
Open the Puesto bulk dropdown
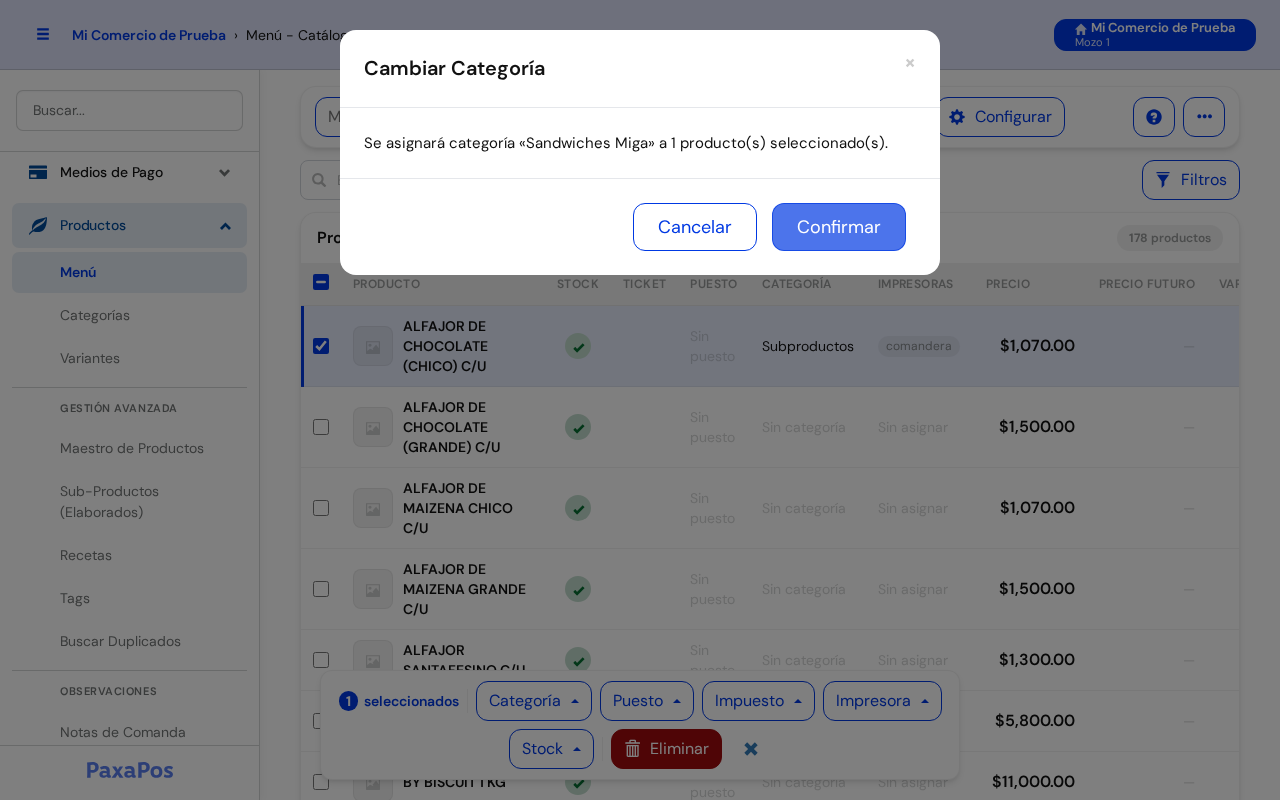tap(647, 701)
